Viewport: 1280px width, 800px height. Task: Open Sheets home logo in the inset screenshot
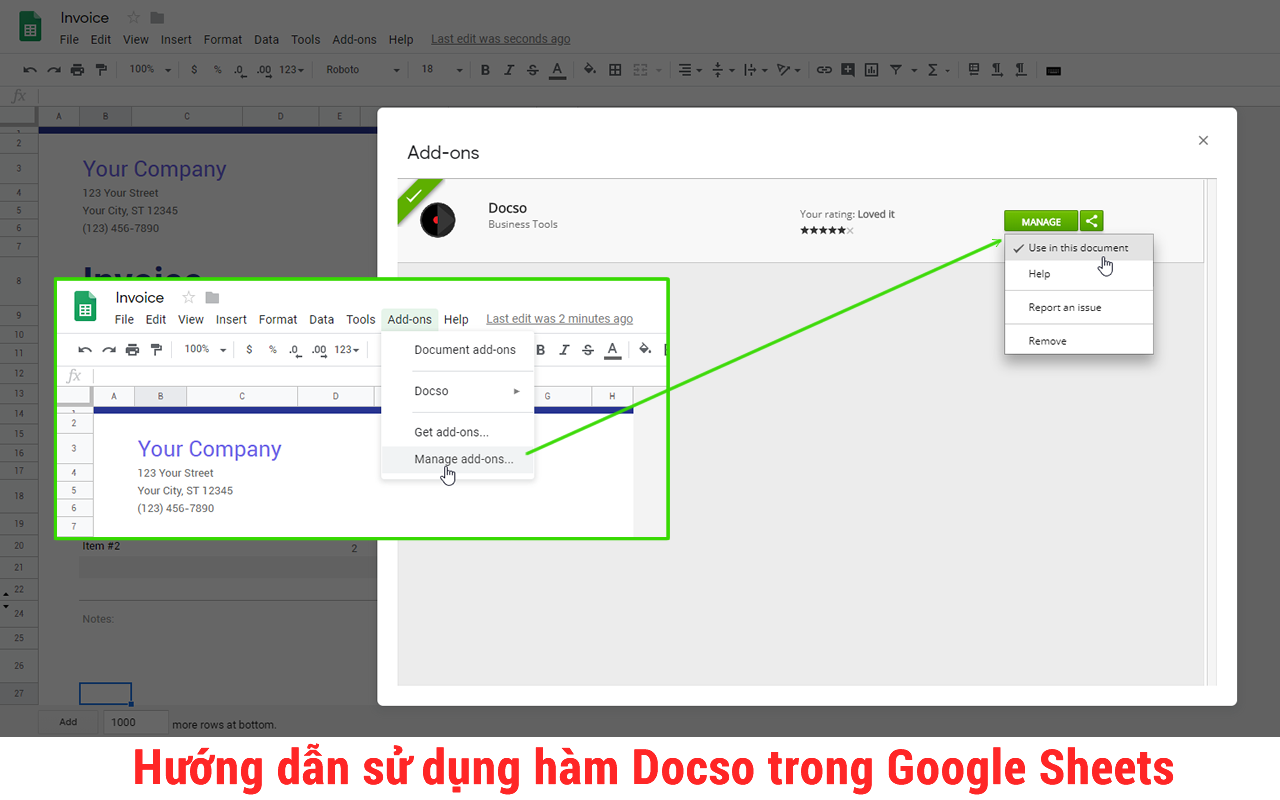(x=85, y=306)
